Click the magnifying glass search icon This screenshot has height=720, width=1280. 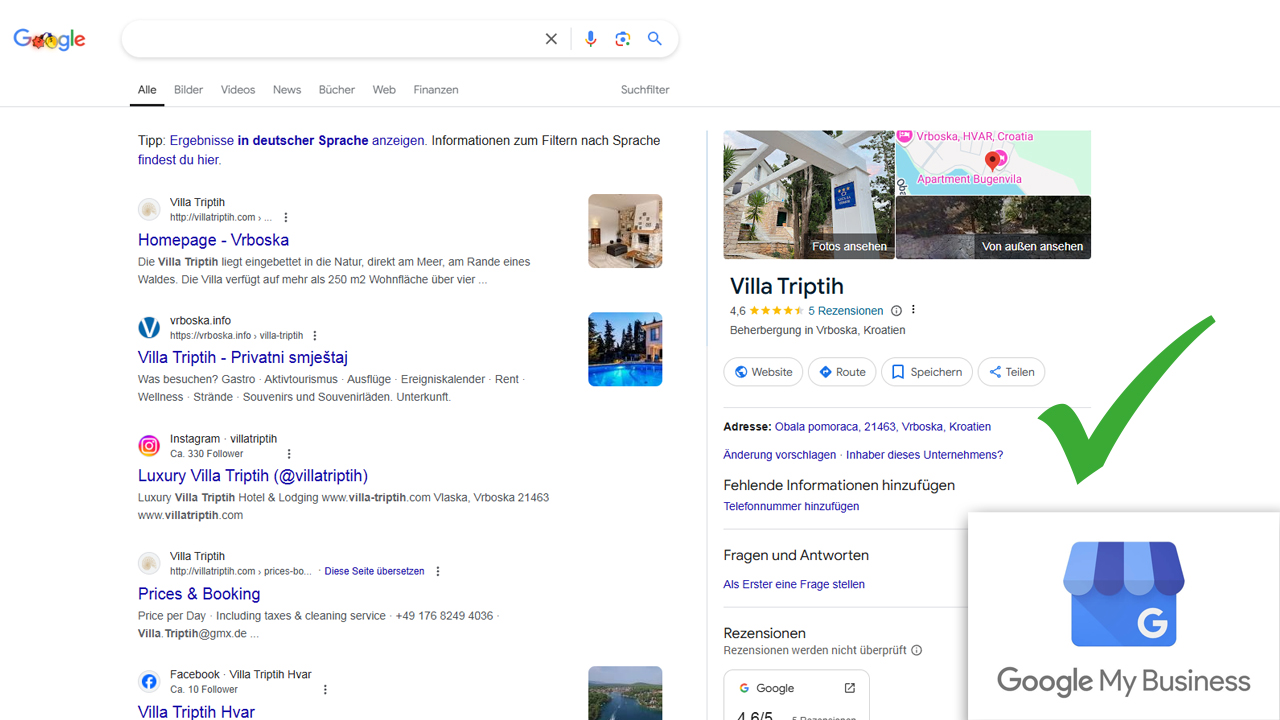point(655,39)
